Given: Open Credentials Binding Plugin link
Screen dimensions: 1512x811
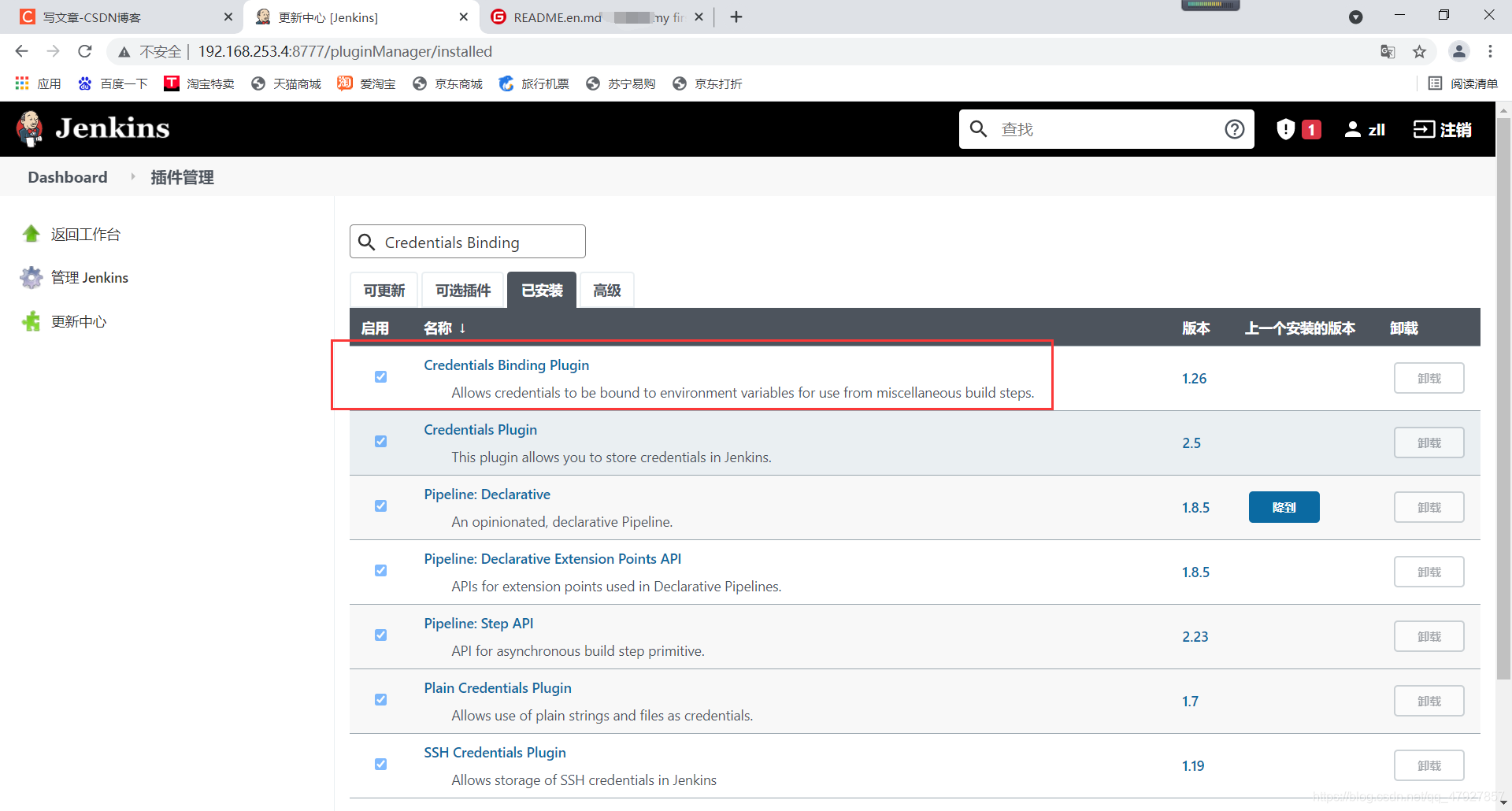Looking at the screenshot, I should click(506, 365).
